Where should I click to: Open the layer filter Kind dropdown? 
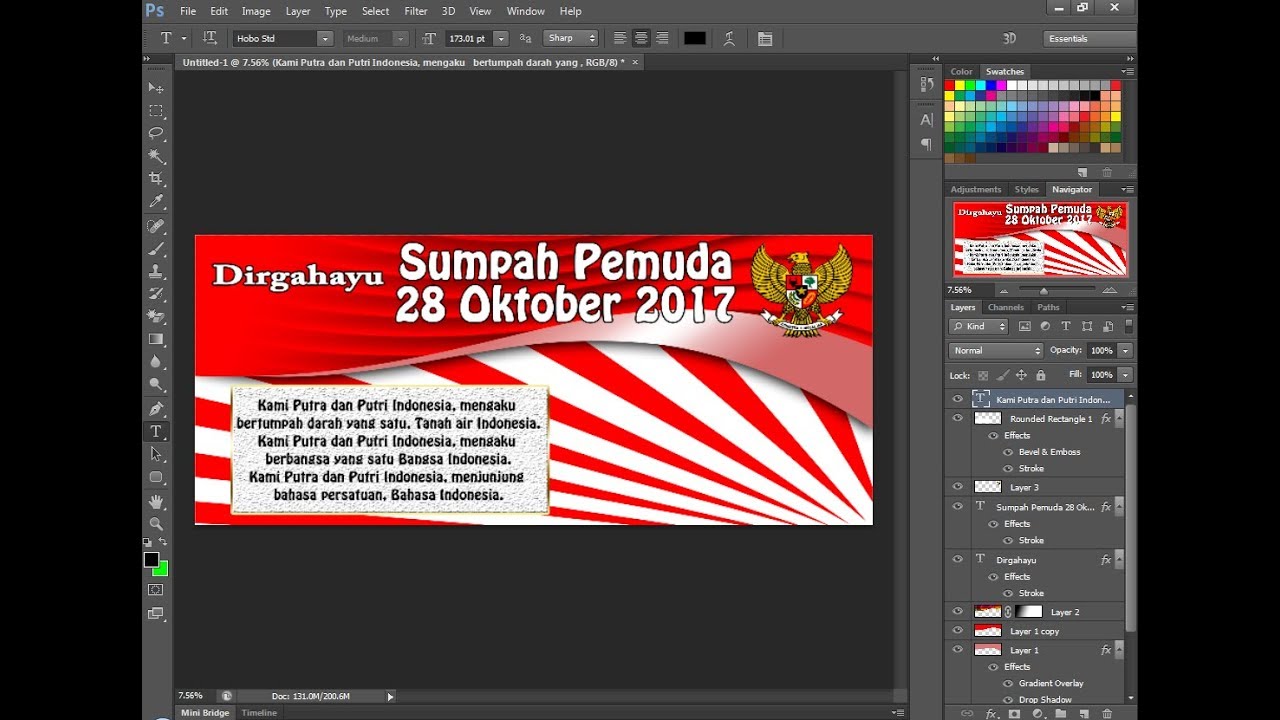(979, 326)
